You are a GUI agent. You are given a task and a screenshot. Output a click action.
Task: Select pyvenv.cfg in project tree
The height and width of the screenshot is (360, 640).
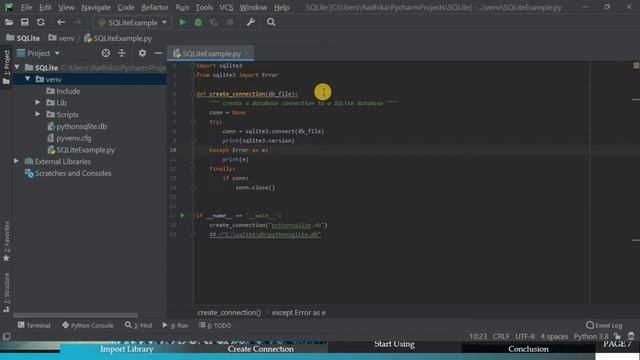coord(69,138)
